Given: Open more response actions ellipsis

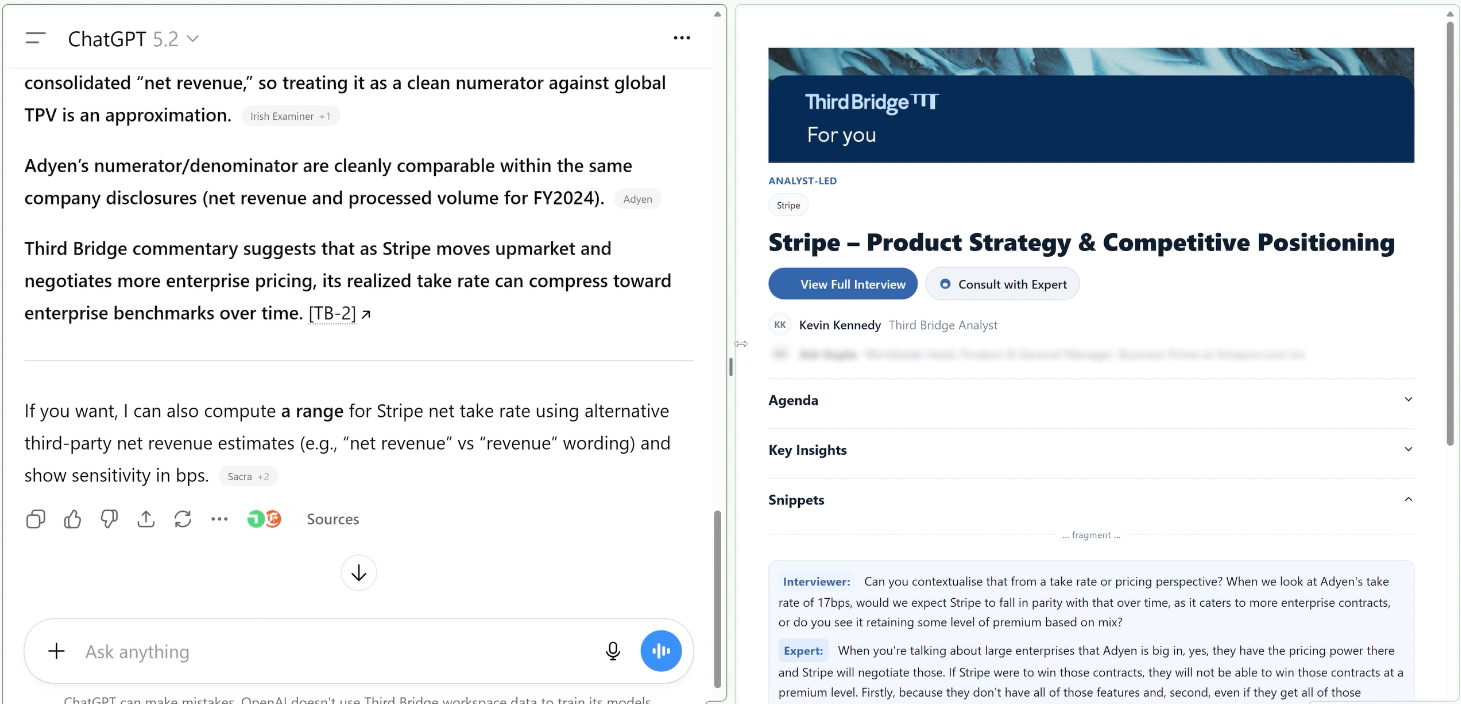Looking at the screenshot, I should pyautogui.click(x=219, y=519).
